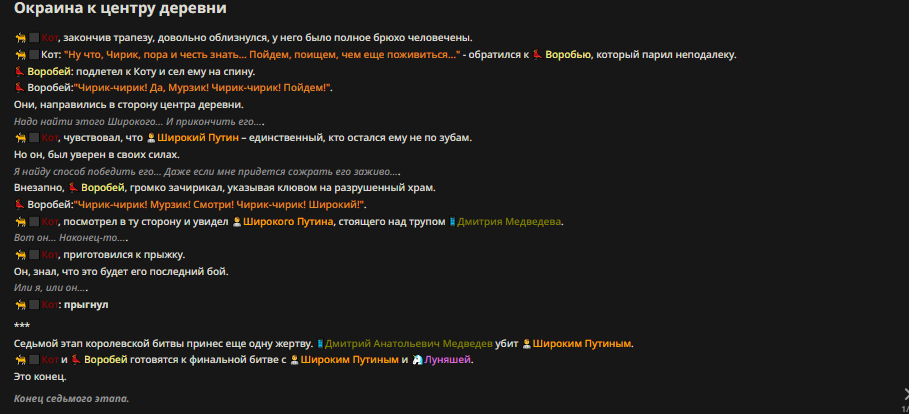Click the cat icon before 'закончив трапезу'
Image resolution: width=909 pixels, height=414 pixels.
(20, 38)
